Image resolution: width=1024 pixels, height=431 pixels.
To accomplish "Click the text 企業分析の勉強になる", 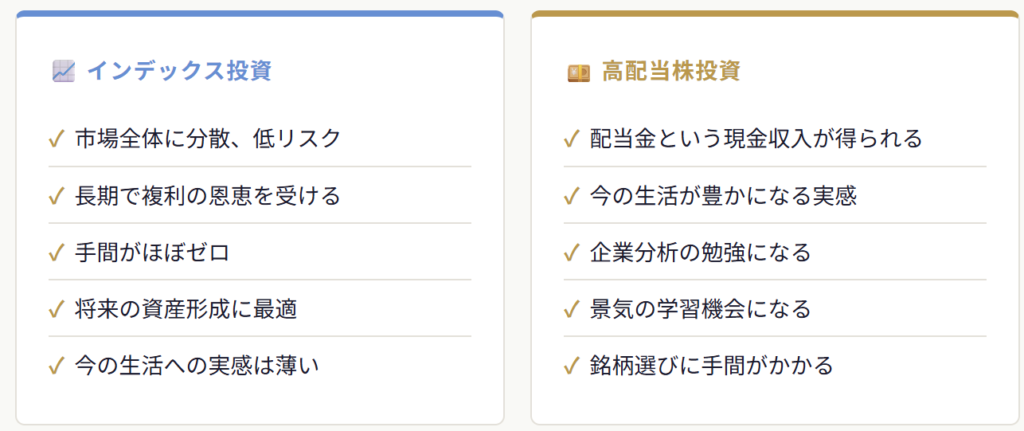I will pyautogui.click(x=700, y=253).
